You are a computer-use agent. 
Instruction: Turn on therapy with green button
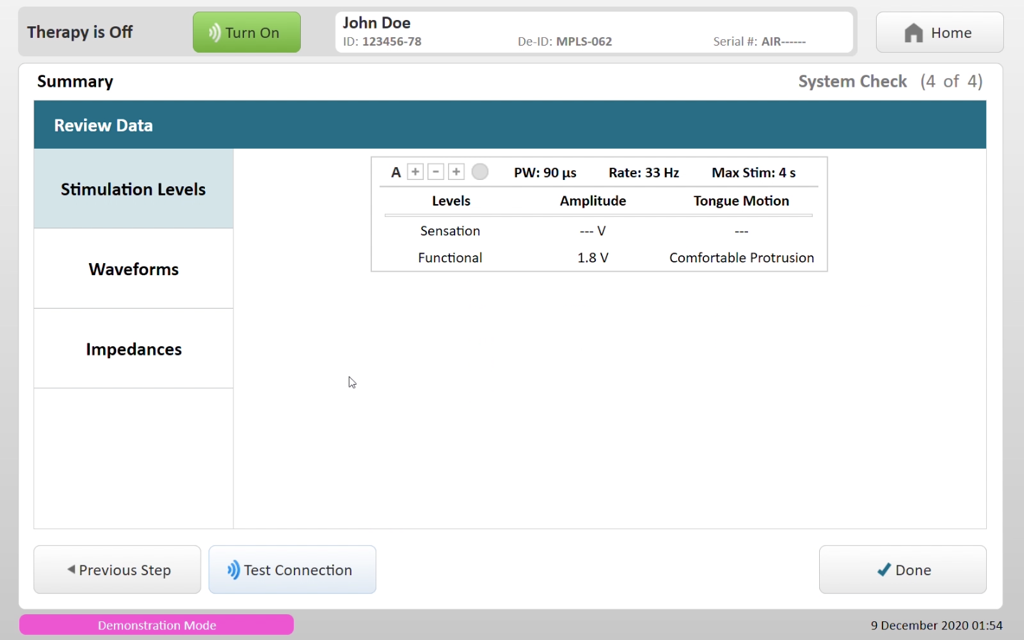click(x=247, y=32)
